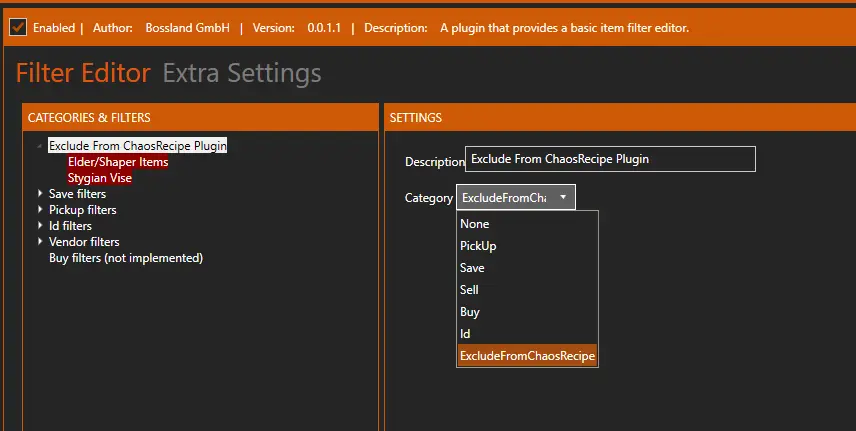Choose PickUp in the Category list
Screen dimensions: 856x431
coord(527,246)
